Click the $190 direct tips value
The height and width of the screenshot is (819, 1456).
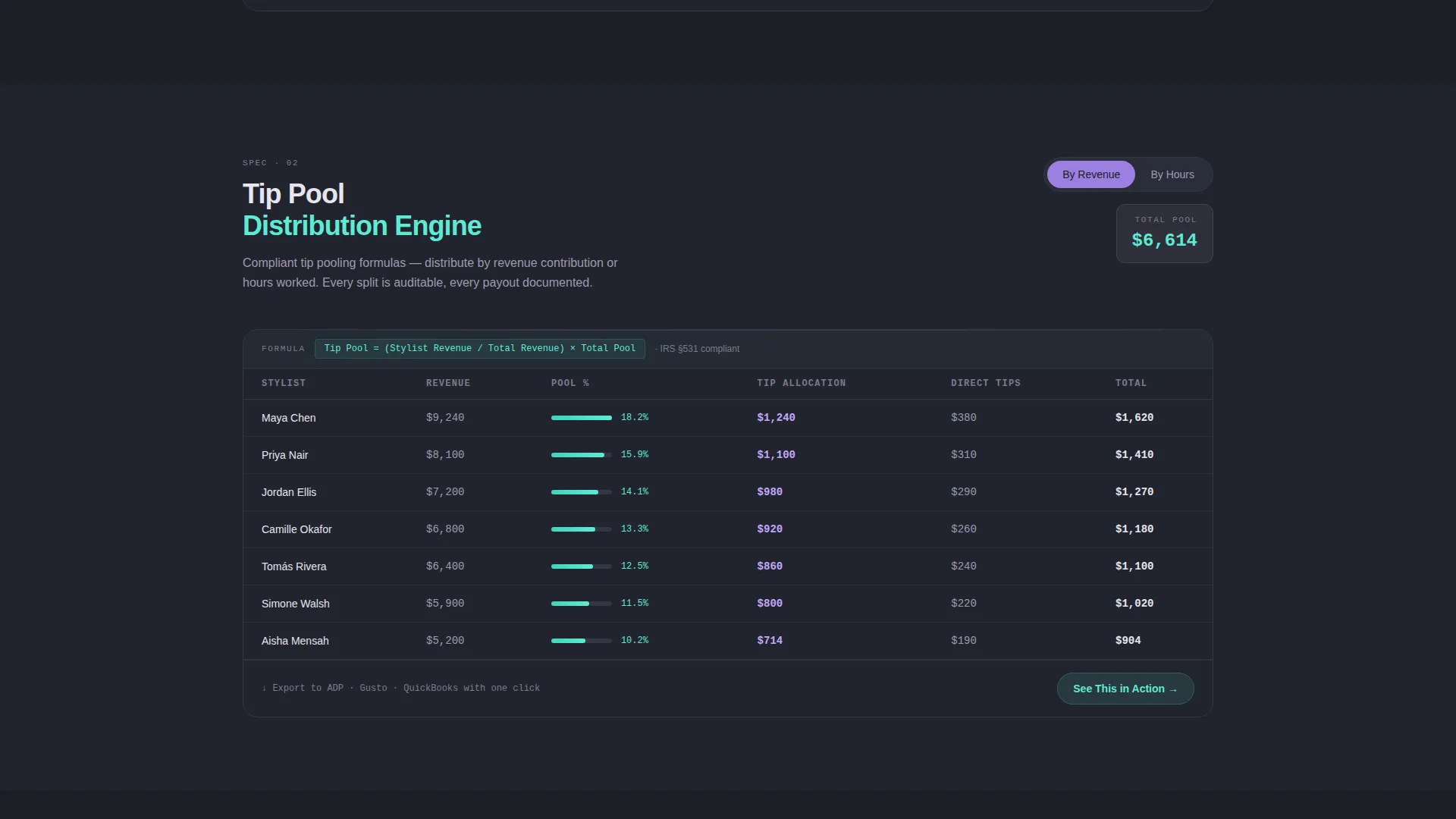(964, 641)
